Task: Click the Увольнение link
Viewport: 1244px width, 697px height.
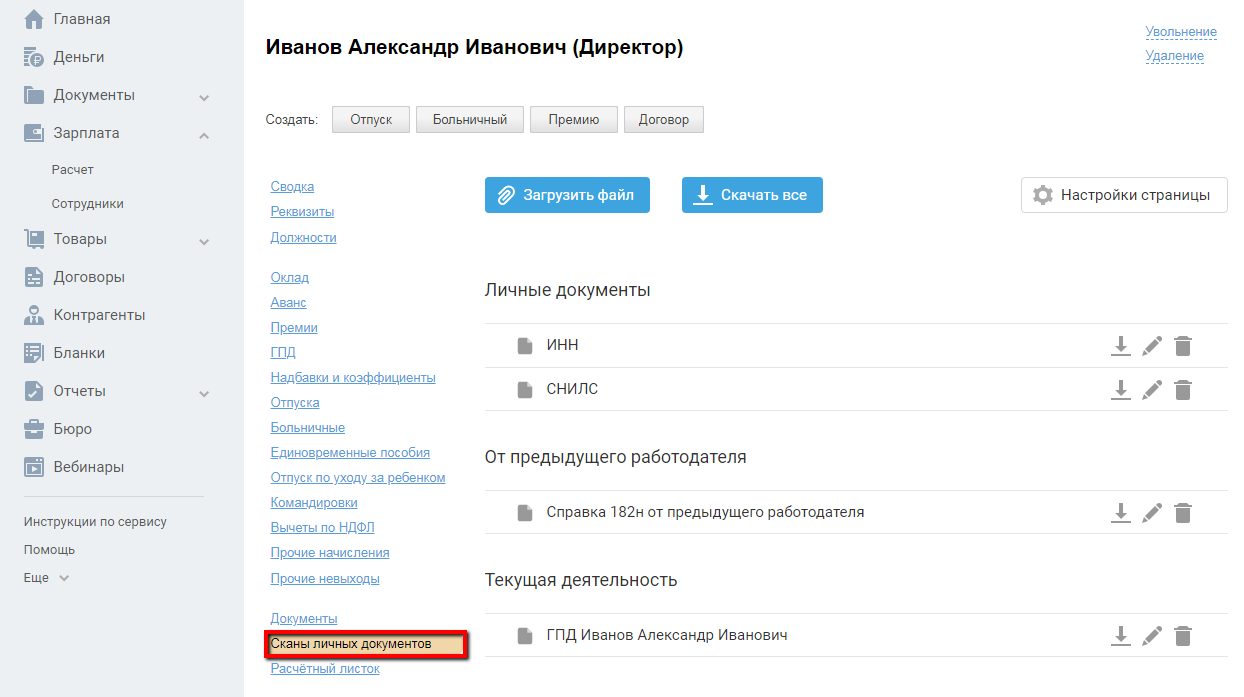Action: [x=1181, y=32]
